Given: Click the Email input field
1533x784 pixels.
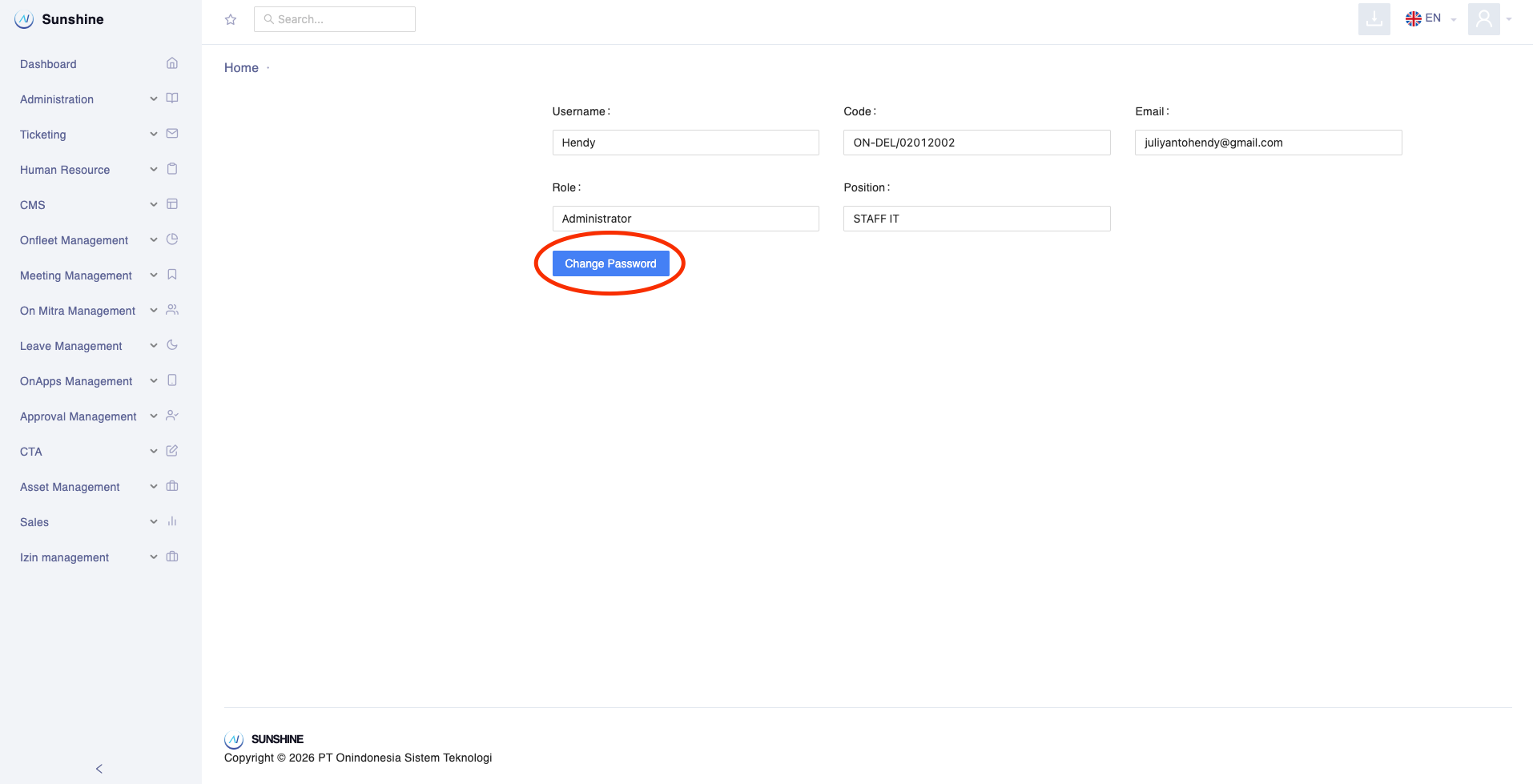Looking at the screenshot, I should coord(1268,143).
